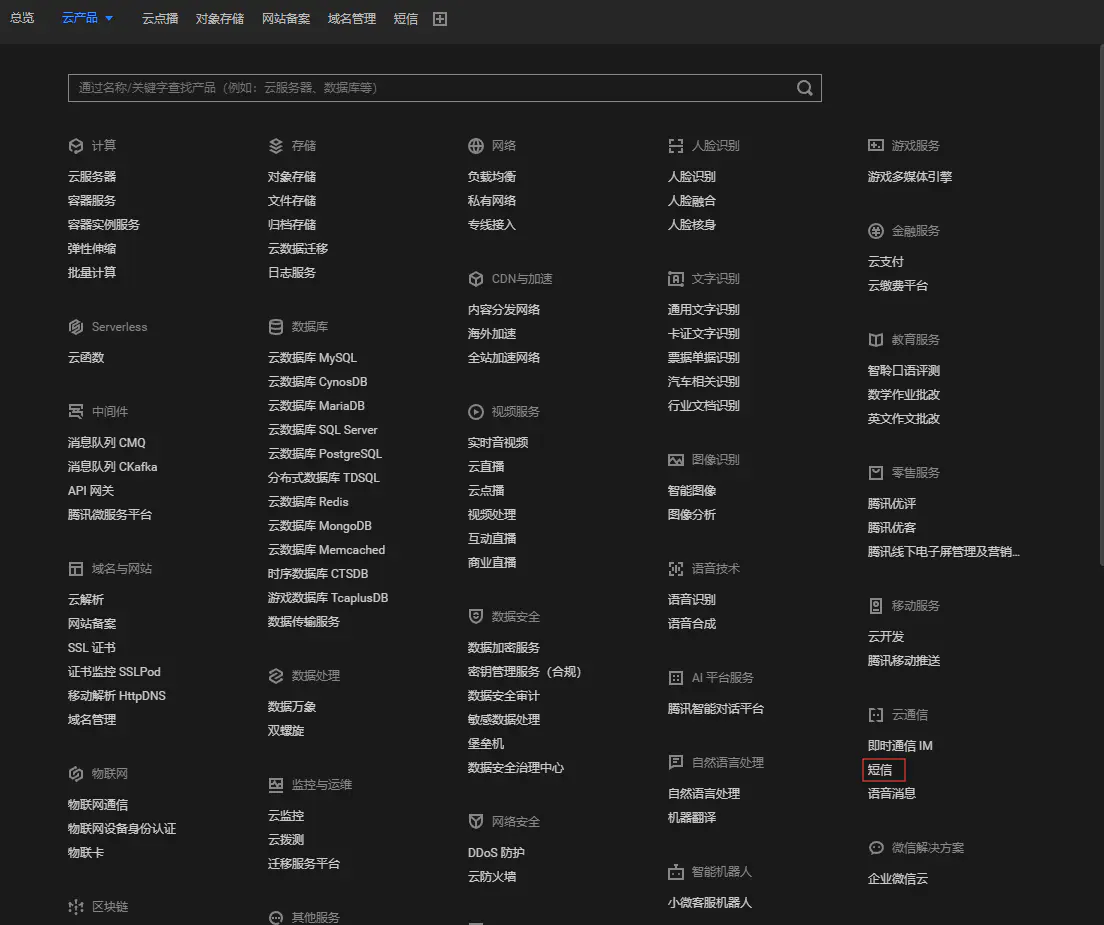
Task: Open the 容器服务 product link
Action: click(92, 201)
